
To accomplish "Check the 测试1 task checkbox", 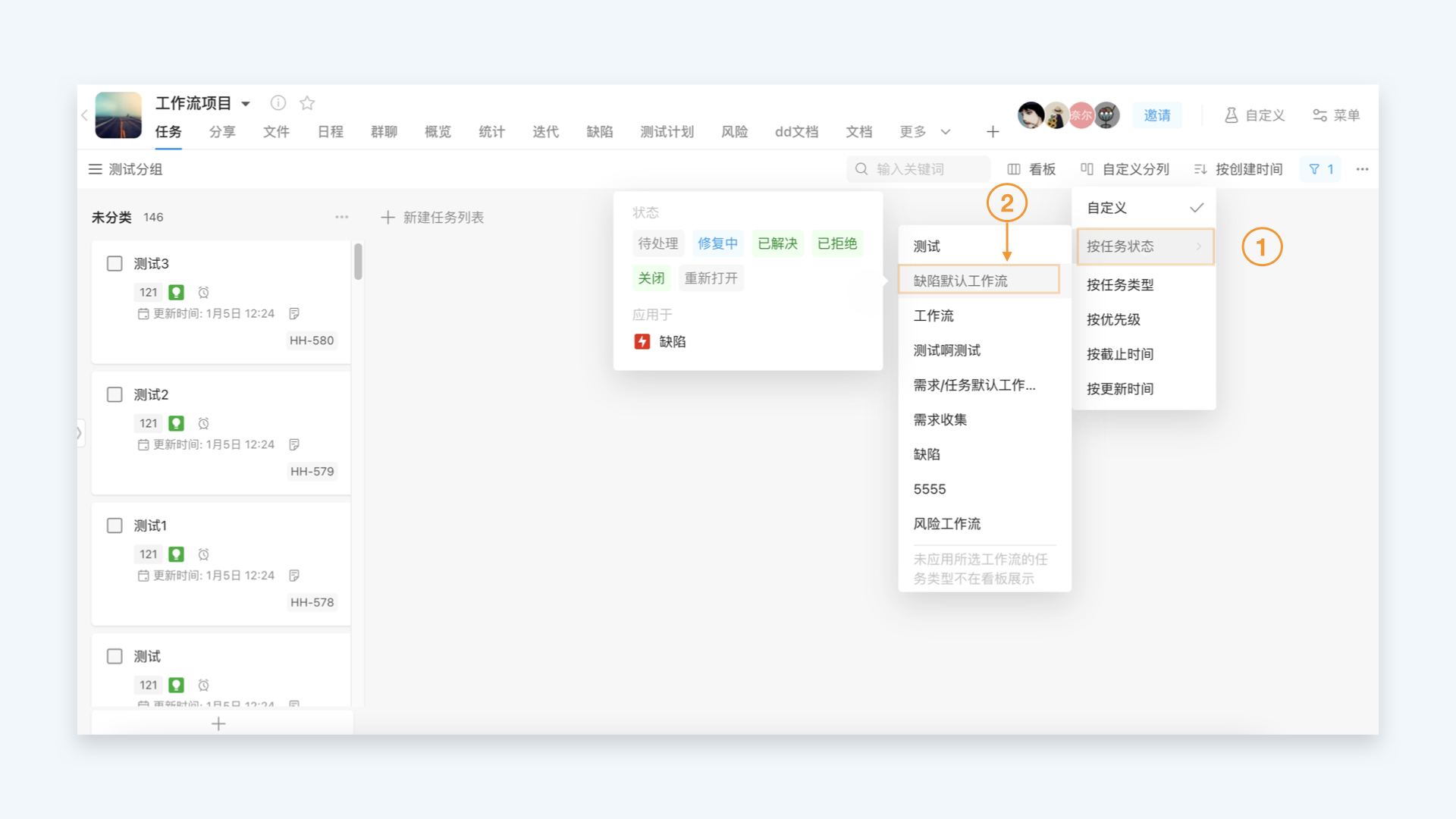I will click(x=115, y=526).
